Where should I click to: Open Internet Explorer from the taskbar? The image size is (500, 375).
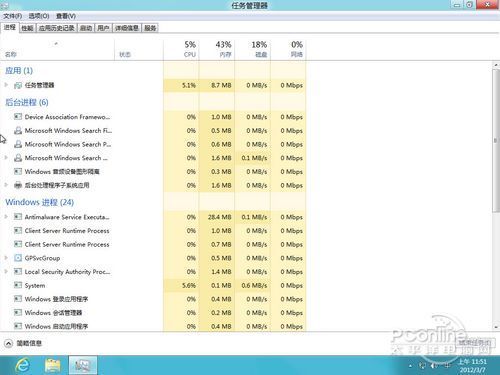point(22,365)
